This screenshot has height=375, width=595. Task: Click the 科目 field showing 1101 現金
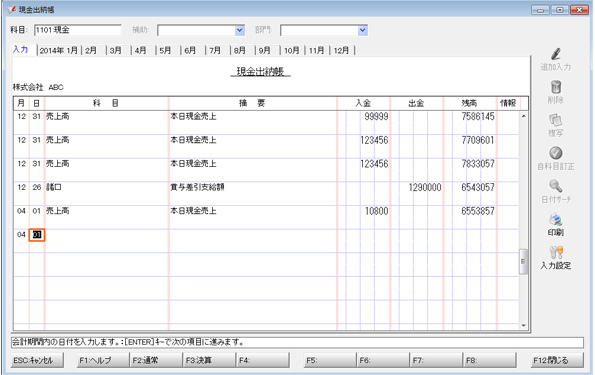coord(78,30)
